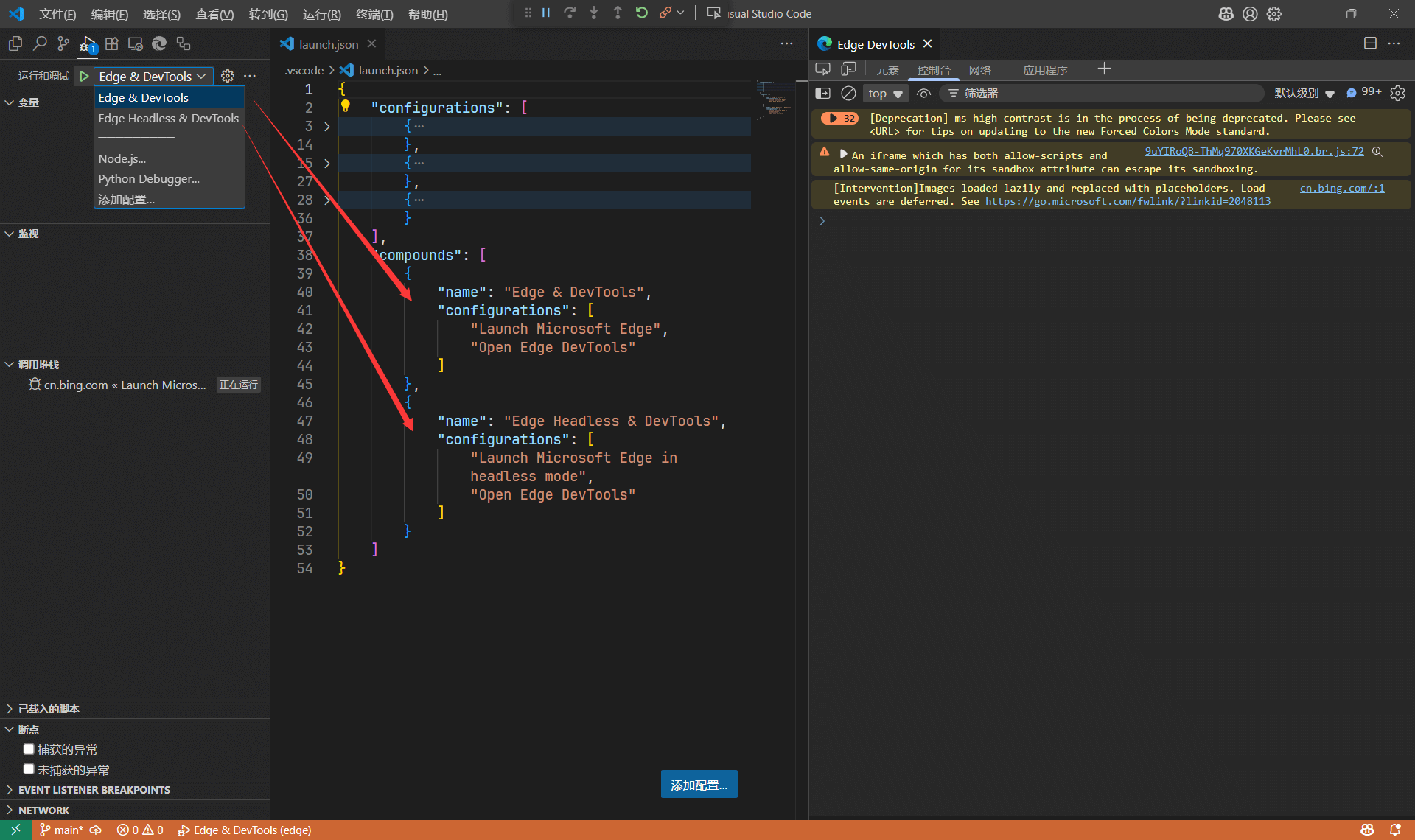Pause the debug session
This screenshot has width=1415, height=840.
[x=546, y=13]
